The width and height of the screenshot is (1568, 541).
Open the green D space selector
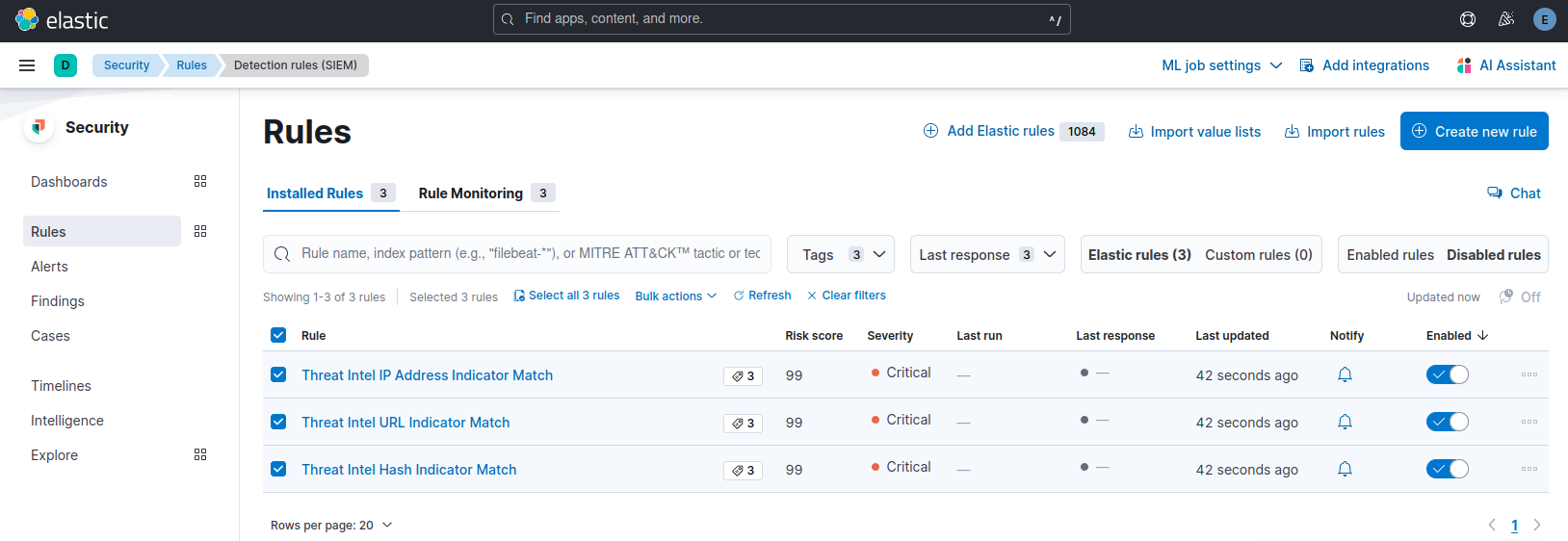65,65
